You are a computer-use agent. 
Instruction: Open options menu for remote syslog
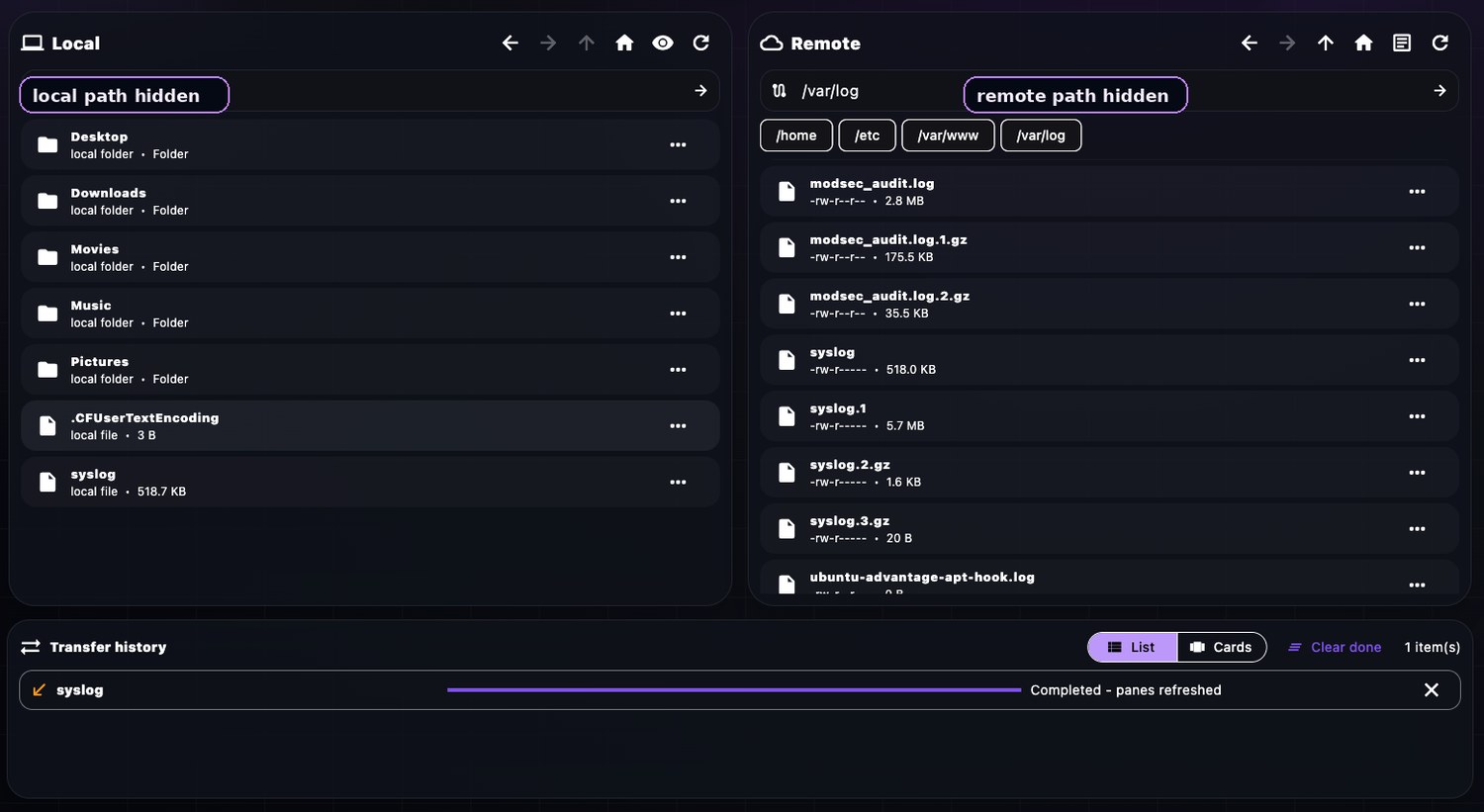tap(1417, 361)
